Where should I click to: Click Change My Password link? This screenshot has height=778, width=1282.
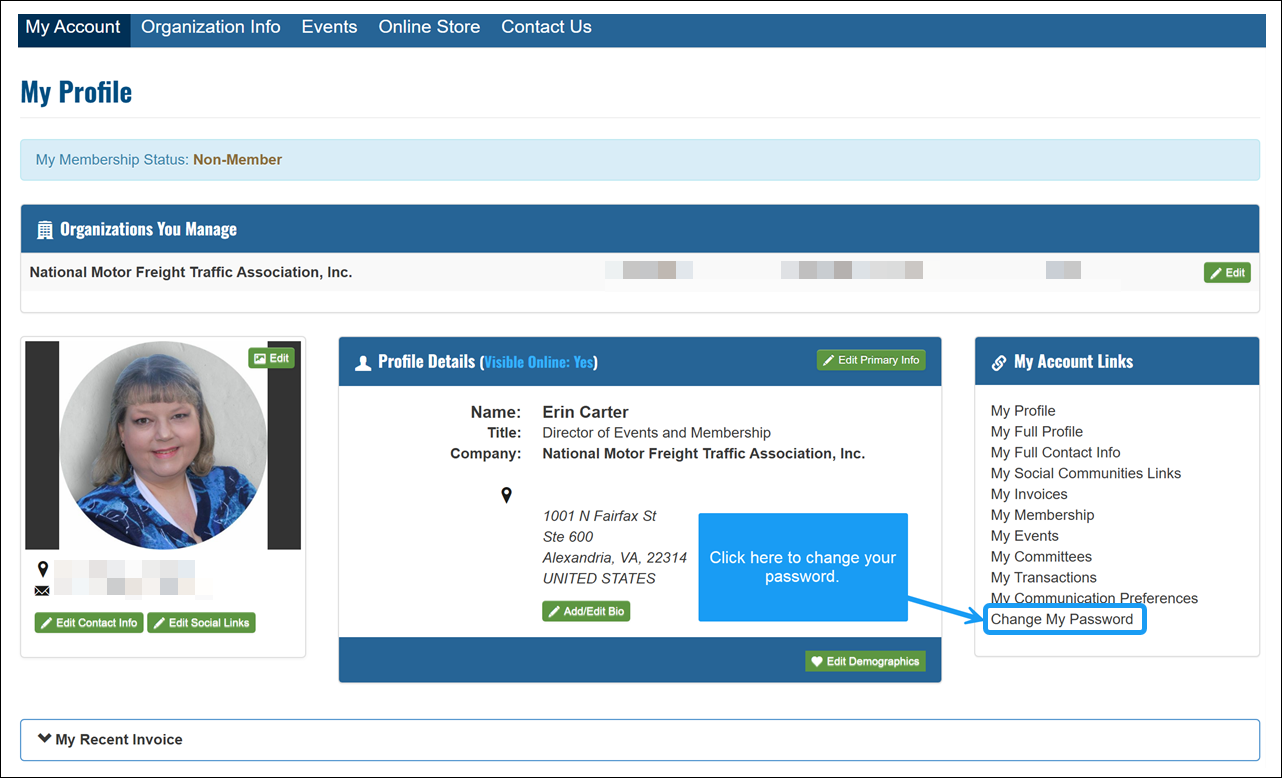[1062, 620]
